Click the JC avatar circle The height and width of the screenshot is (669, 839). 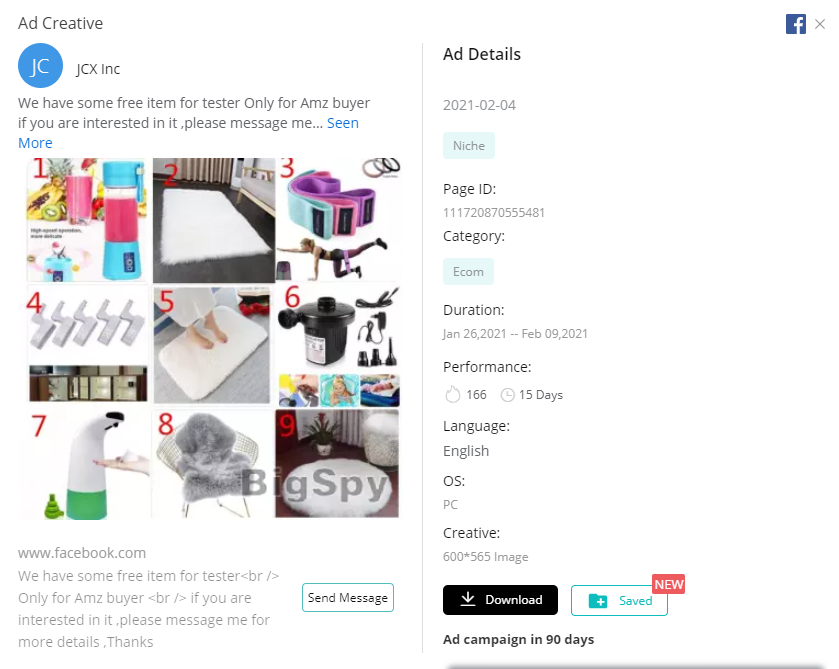[40, 66]
